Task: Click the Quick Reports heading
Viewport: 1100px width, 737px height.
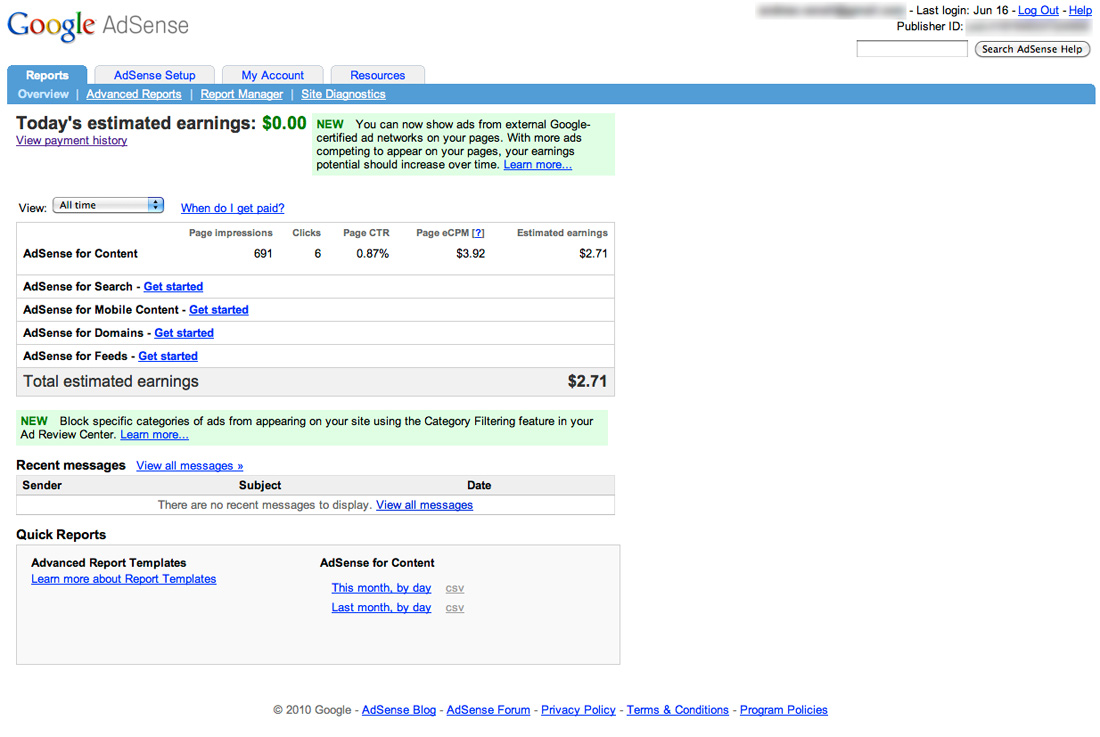Action: 61,534
